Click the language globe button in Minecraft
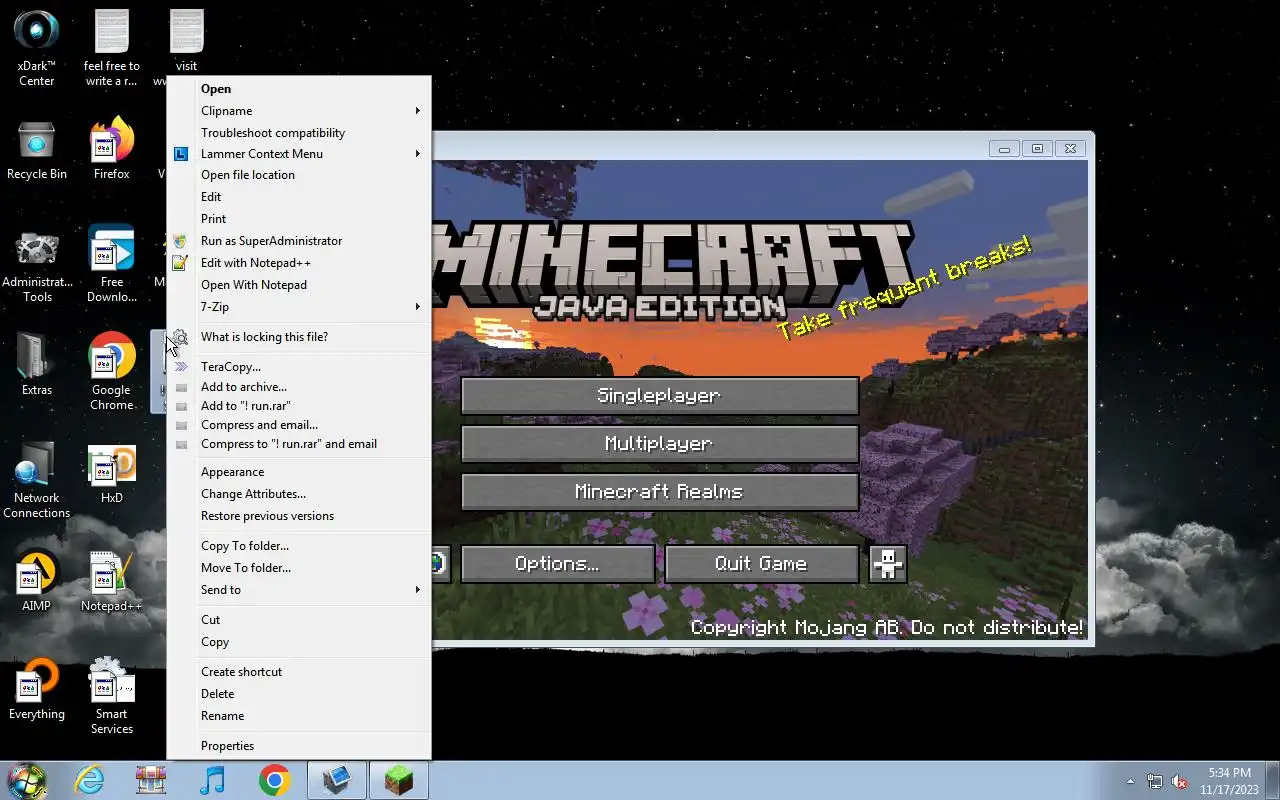Screen dimensions: 1280x800 click(x=441, y=563)
